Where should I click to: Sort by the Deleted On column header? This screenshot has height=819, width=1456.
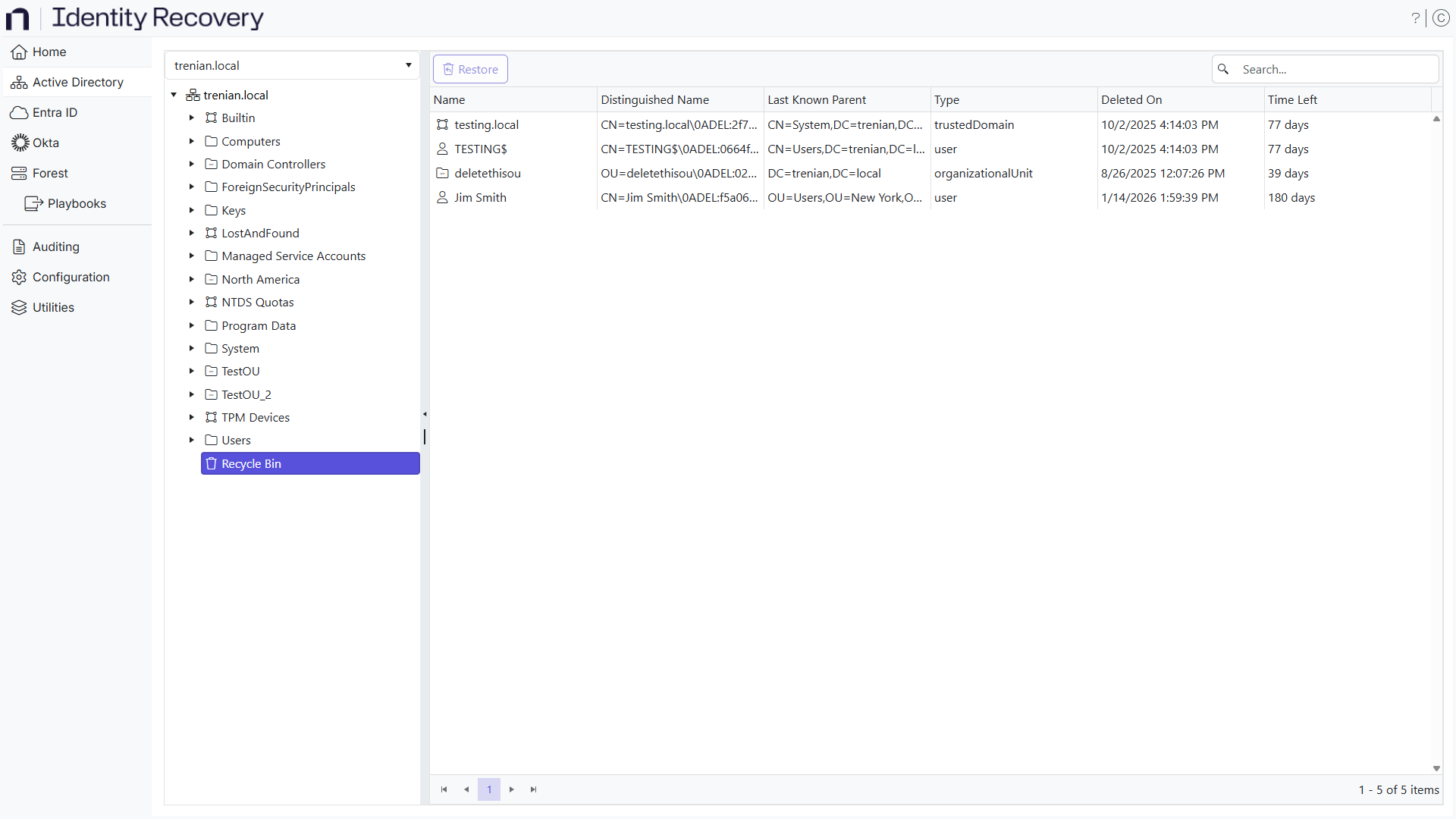[1131, 99]
